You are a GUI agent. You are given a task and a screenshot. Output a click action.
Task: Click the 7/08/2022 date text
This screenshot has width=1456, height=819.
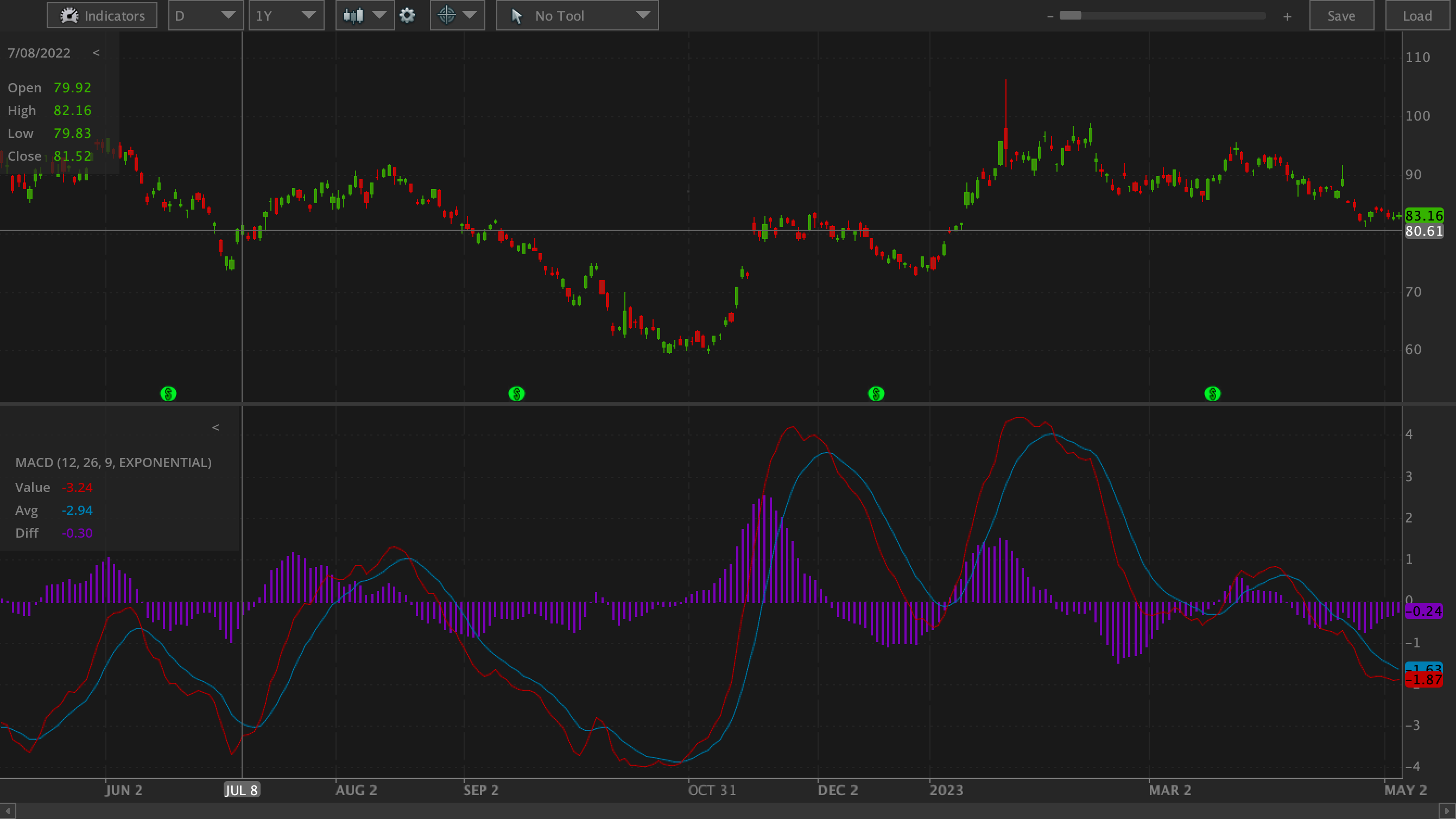click(x=39, y=53)
